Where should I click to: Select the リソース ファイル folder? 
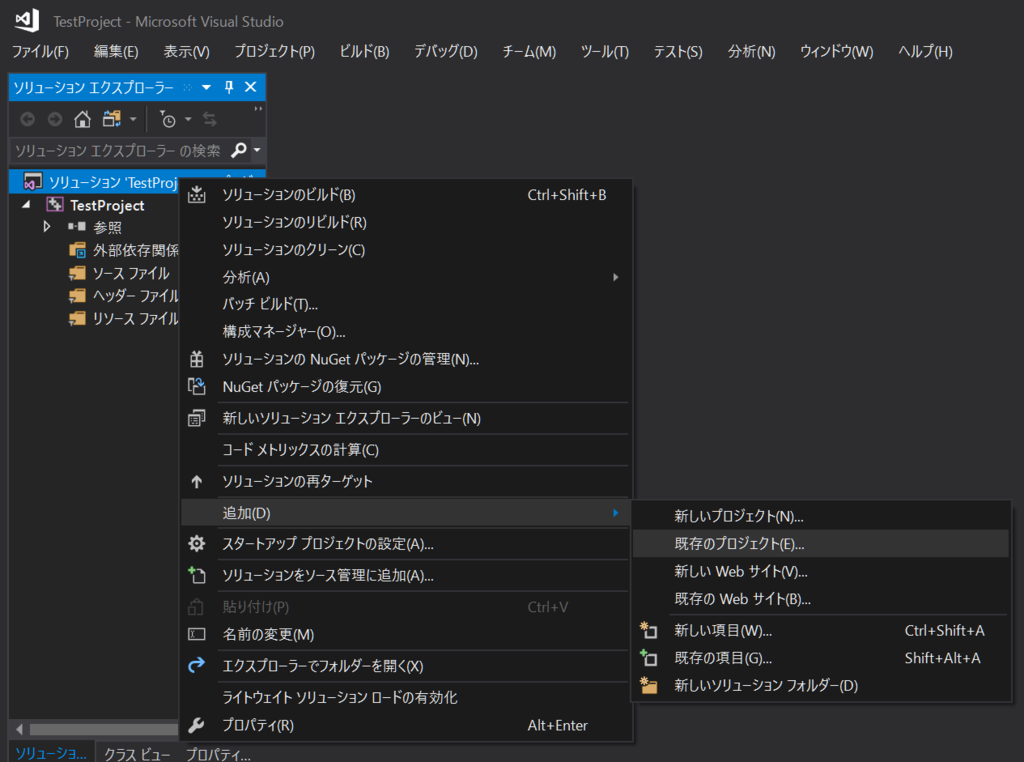[x=135, y=319]
